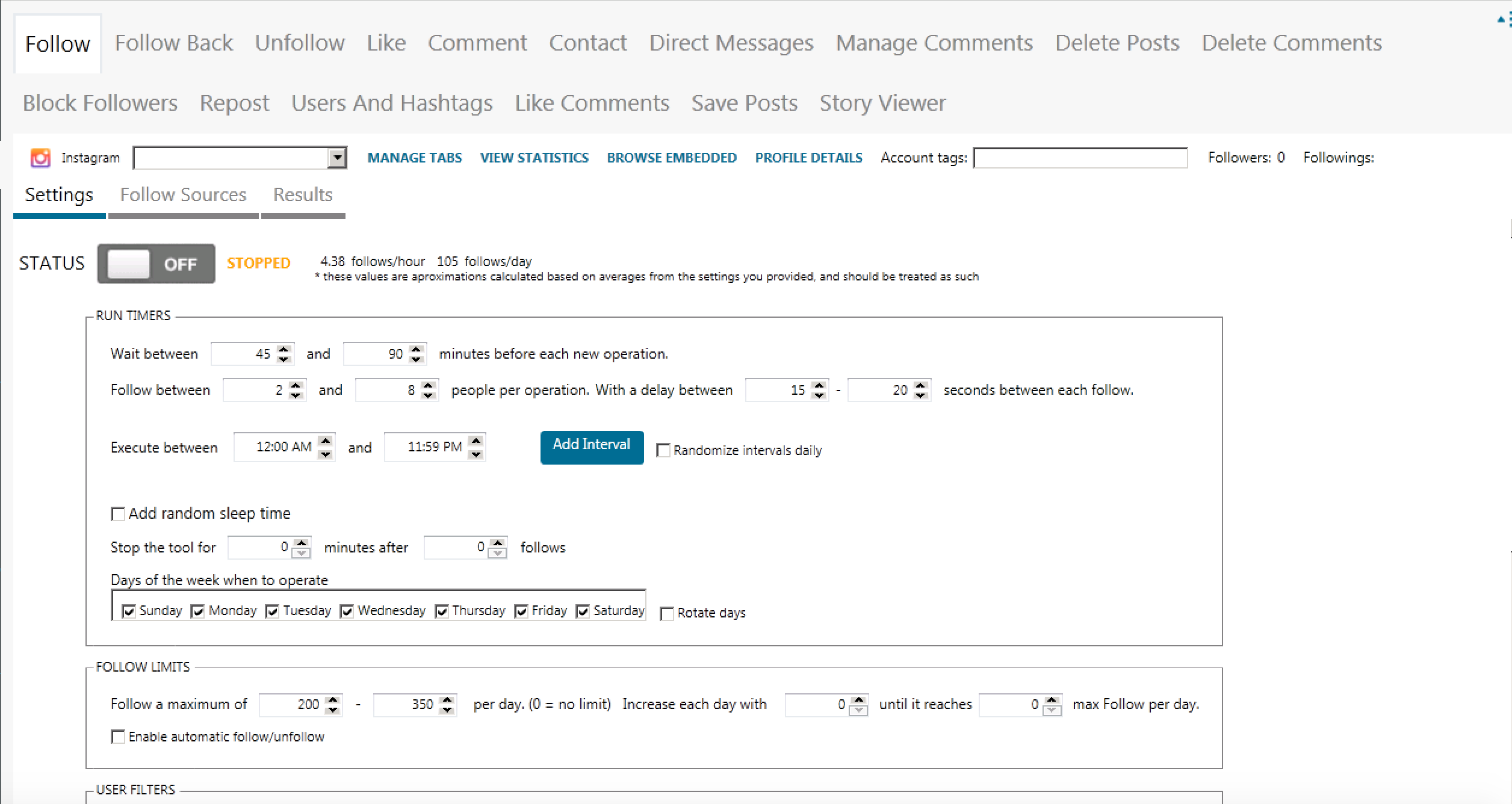Switch to the Unfollow tab

[x=300, y=43]
